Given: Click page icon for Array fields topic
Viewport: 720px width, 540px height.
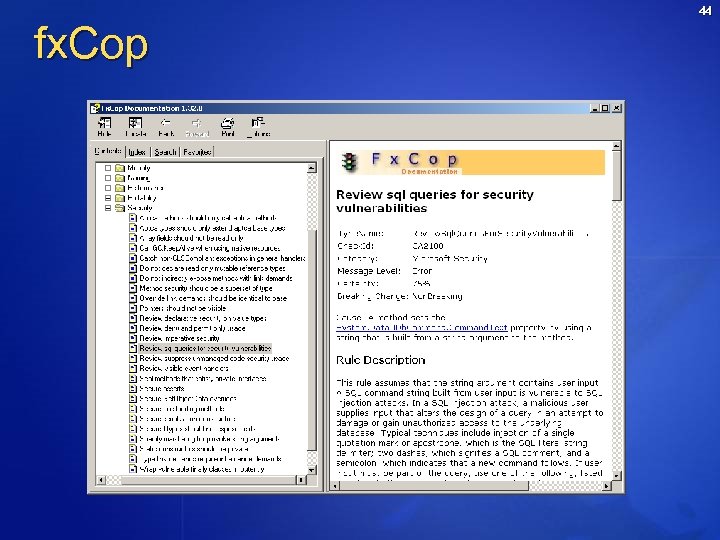Looking at the screenshot, I should (x=133, y=238).
